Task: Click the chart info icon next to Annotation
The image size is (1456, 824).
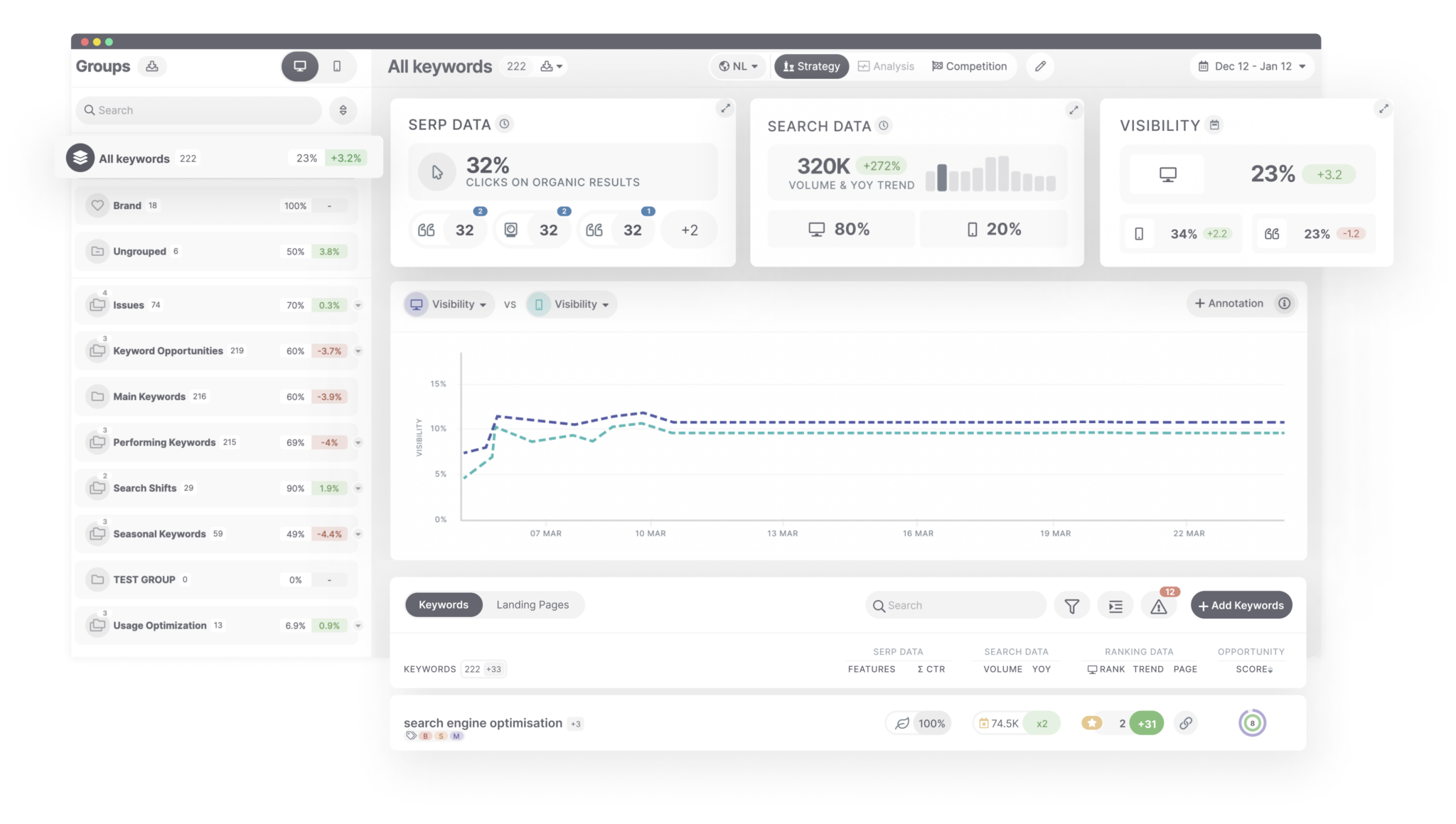Action: 1284,304
